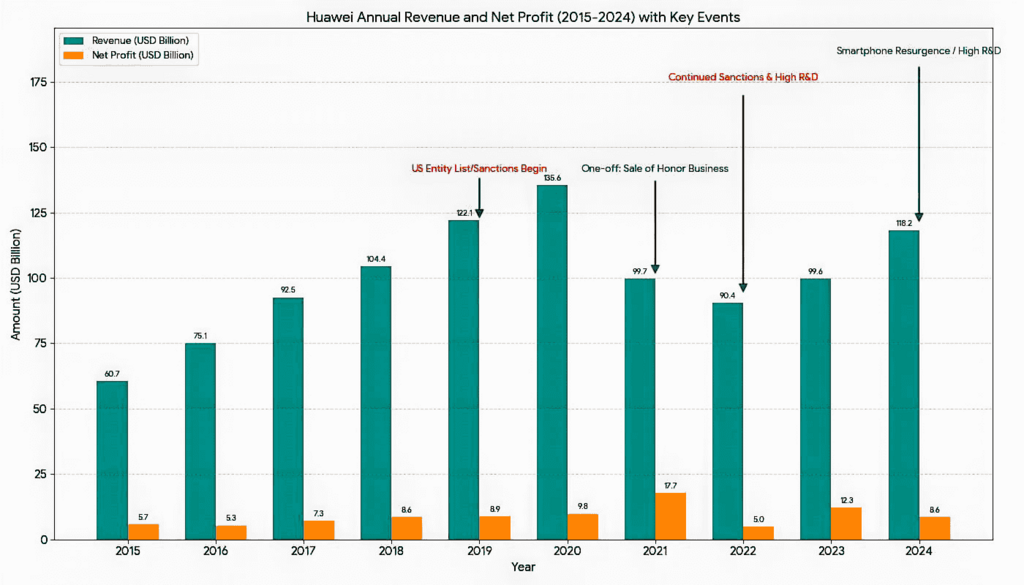Image resolution: width=1024 pixels, height=585 pixels.
Task: Click the 2023 net profit bar labeled 12.3
Action: point(846,523)
